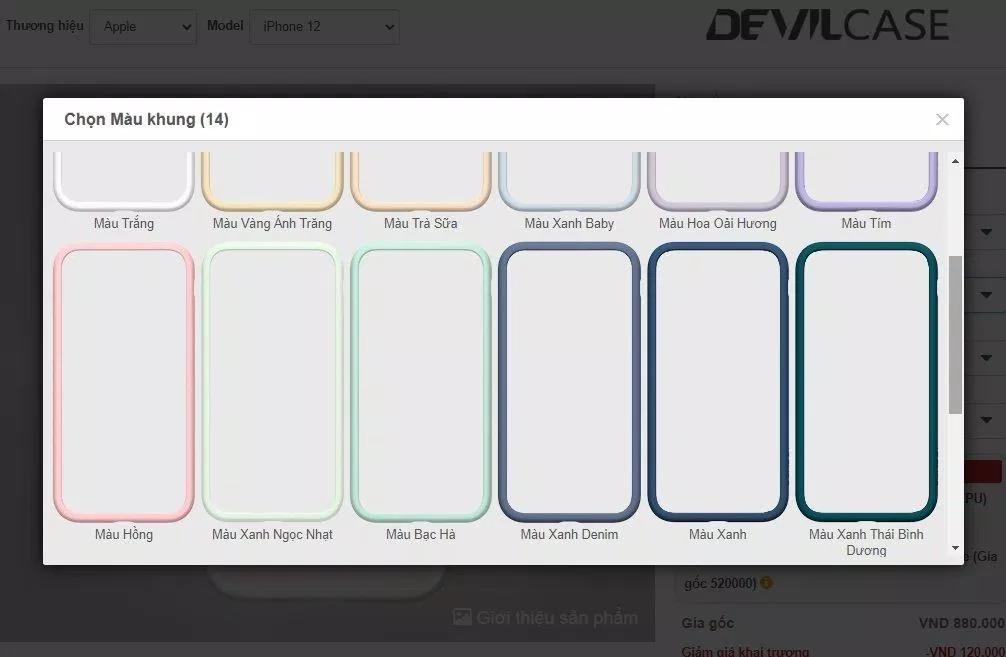Viewport: 1006px width, 657px height.
Task: Choose the Màu Hoa Oải Hương frame
Action: [x=718, y=183]
